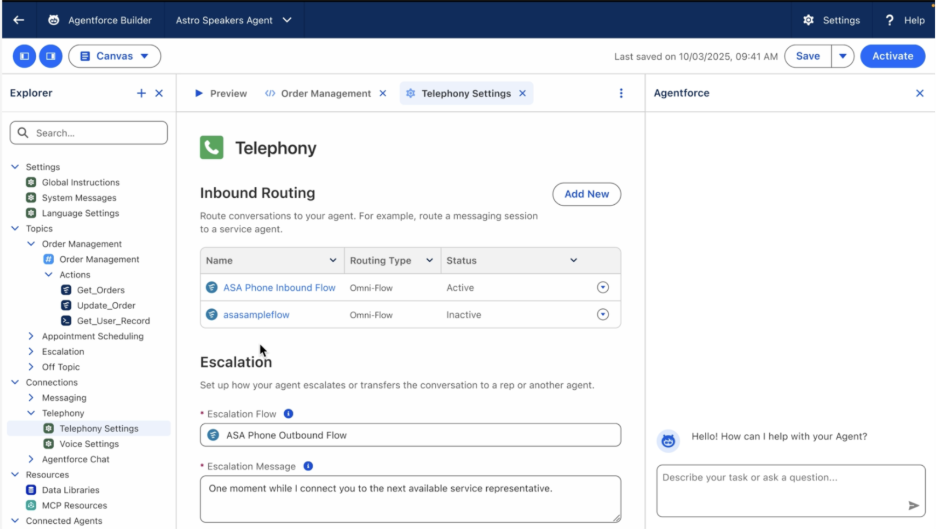Toggle the right panel layout button

click(x=51, y=56)
